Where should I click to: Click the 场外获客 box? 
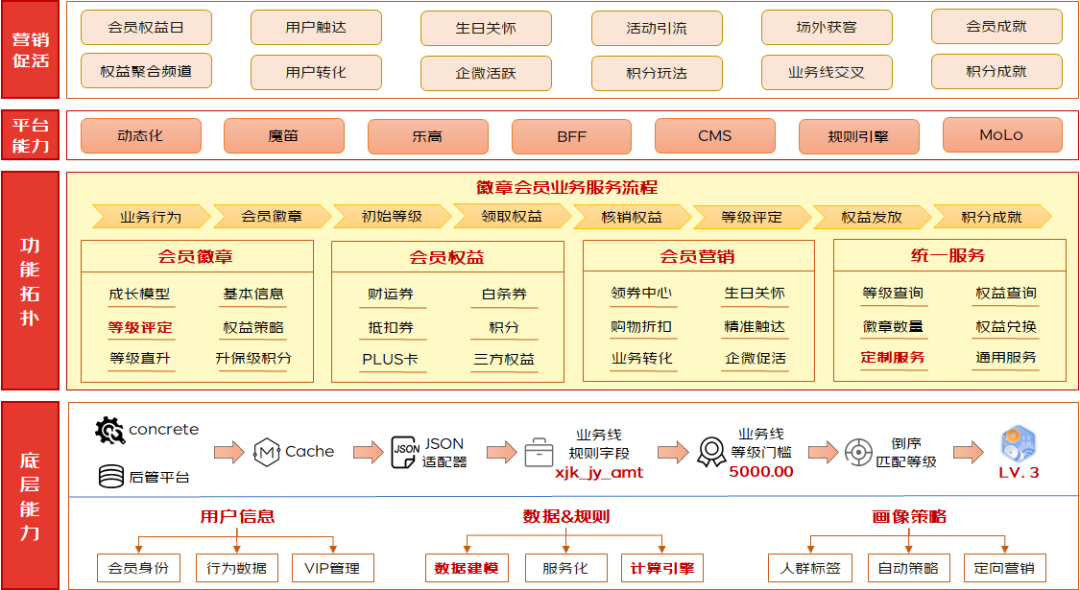tap(827, 28)
